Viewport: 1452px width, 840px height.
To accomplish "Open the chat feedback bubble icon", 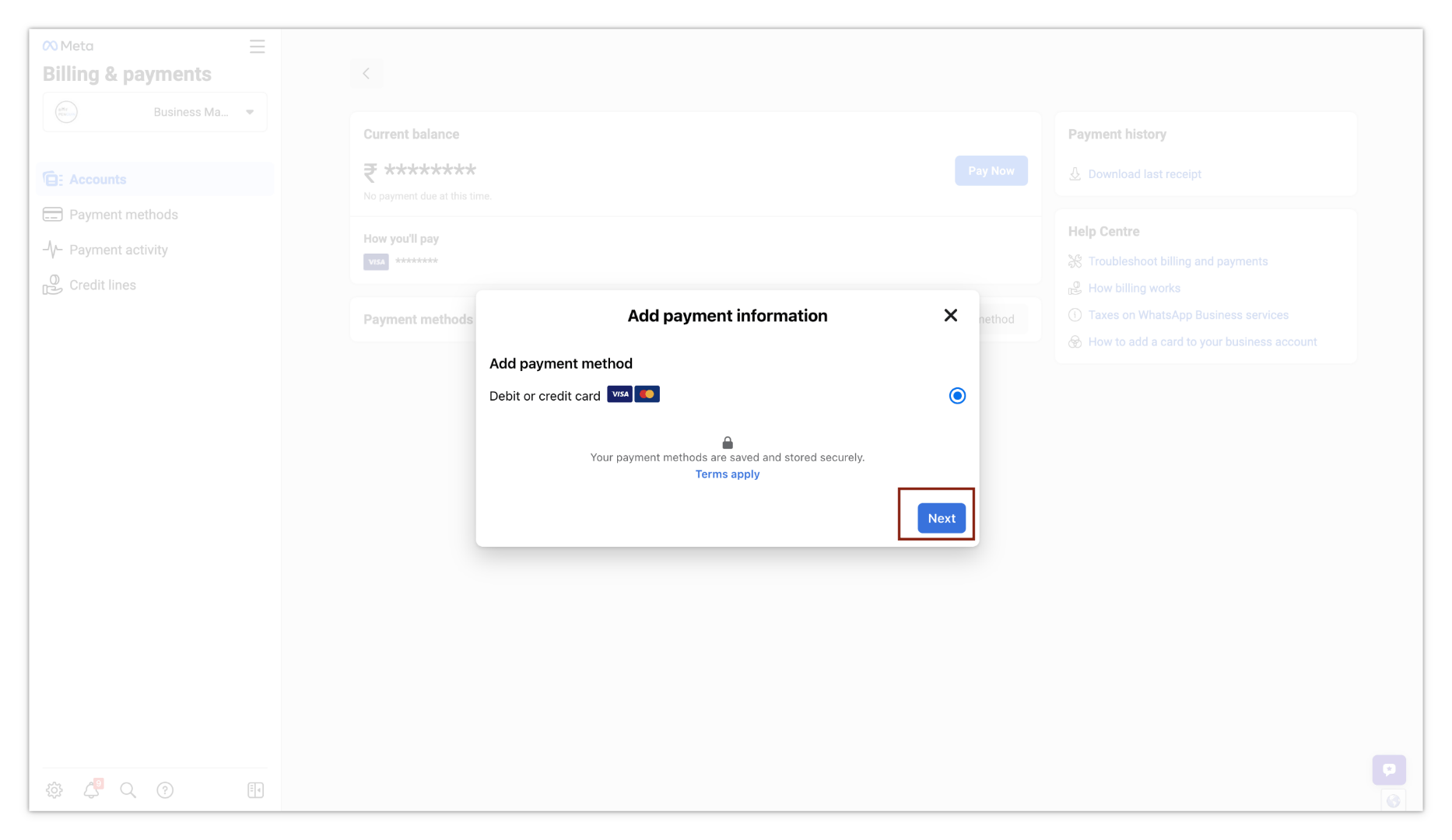I will click(1389, 770).
